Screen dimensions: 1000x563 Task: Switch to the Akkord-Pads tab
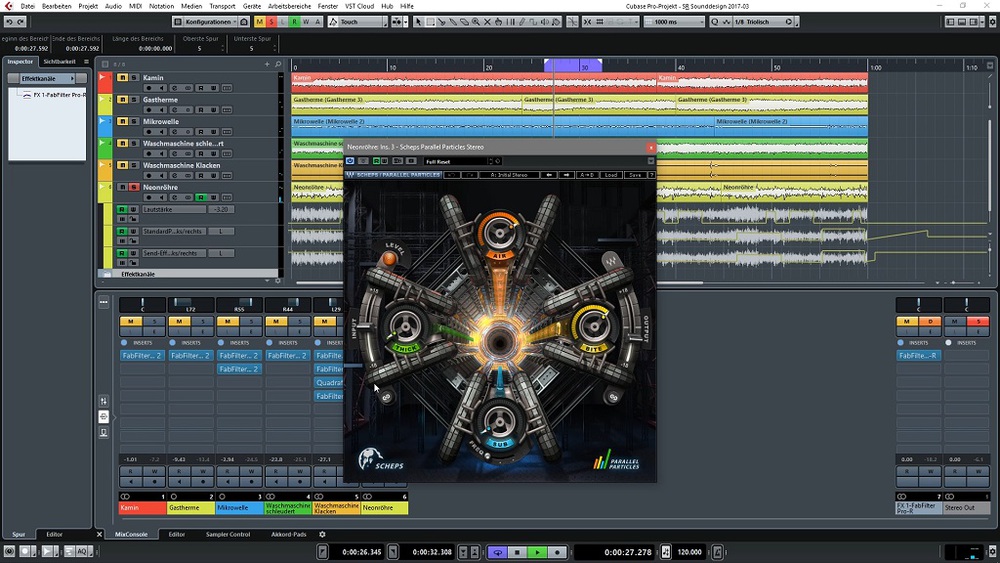tap(288, 534)
